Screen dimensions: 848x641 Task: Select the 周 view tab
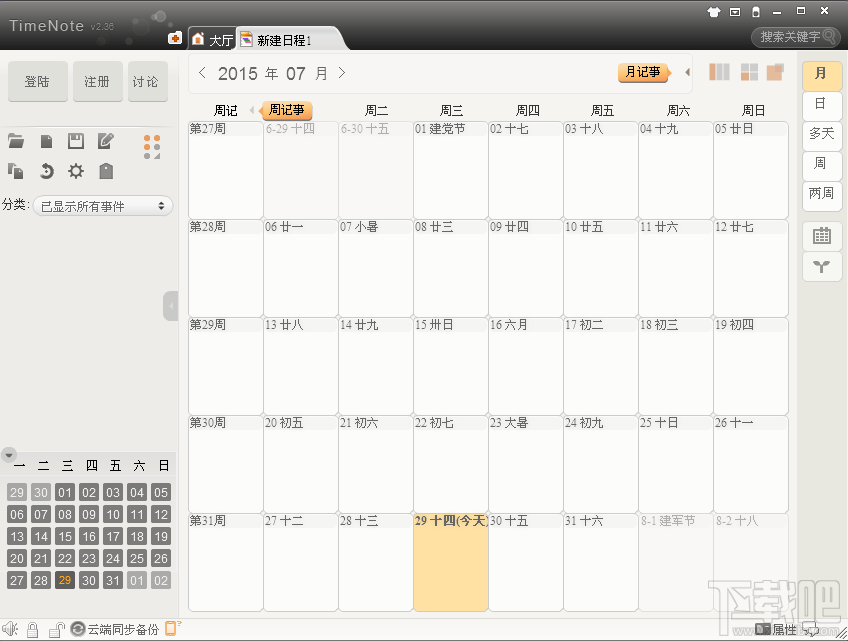(822, 164)
